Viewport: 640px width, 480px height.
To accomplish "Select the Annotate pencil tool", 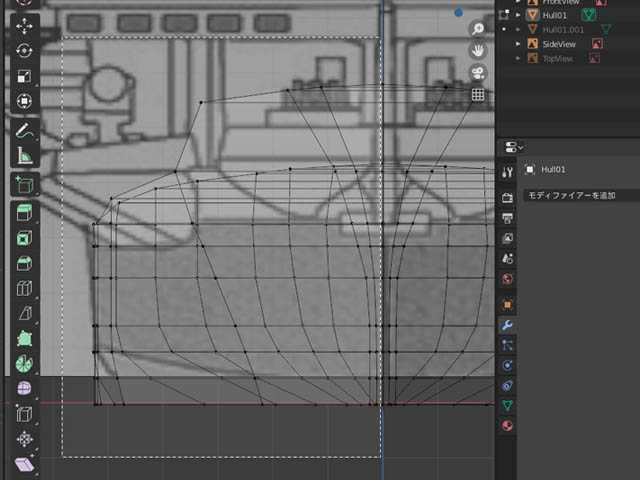I will (x=24, y=131).
